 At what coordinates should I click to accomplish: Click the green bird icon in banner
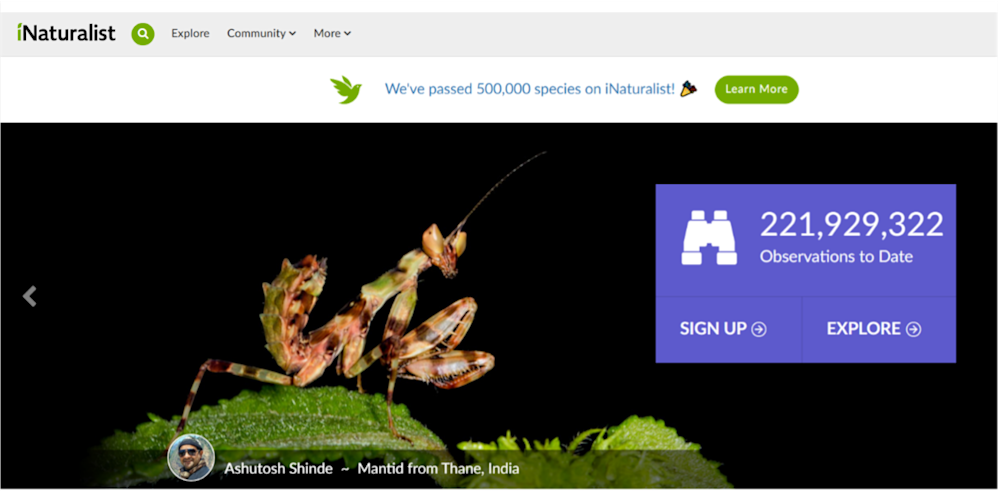[346, 89]
